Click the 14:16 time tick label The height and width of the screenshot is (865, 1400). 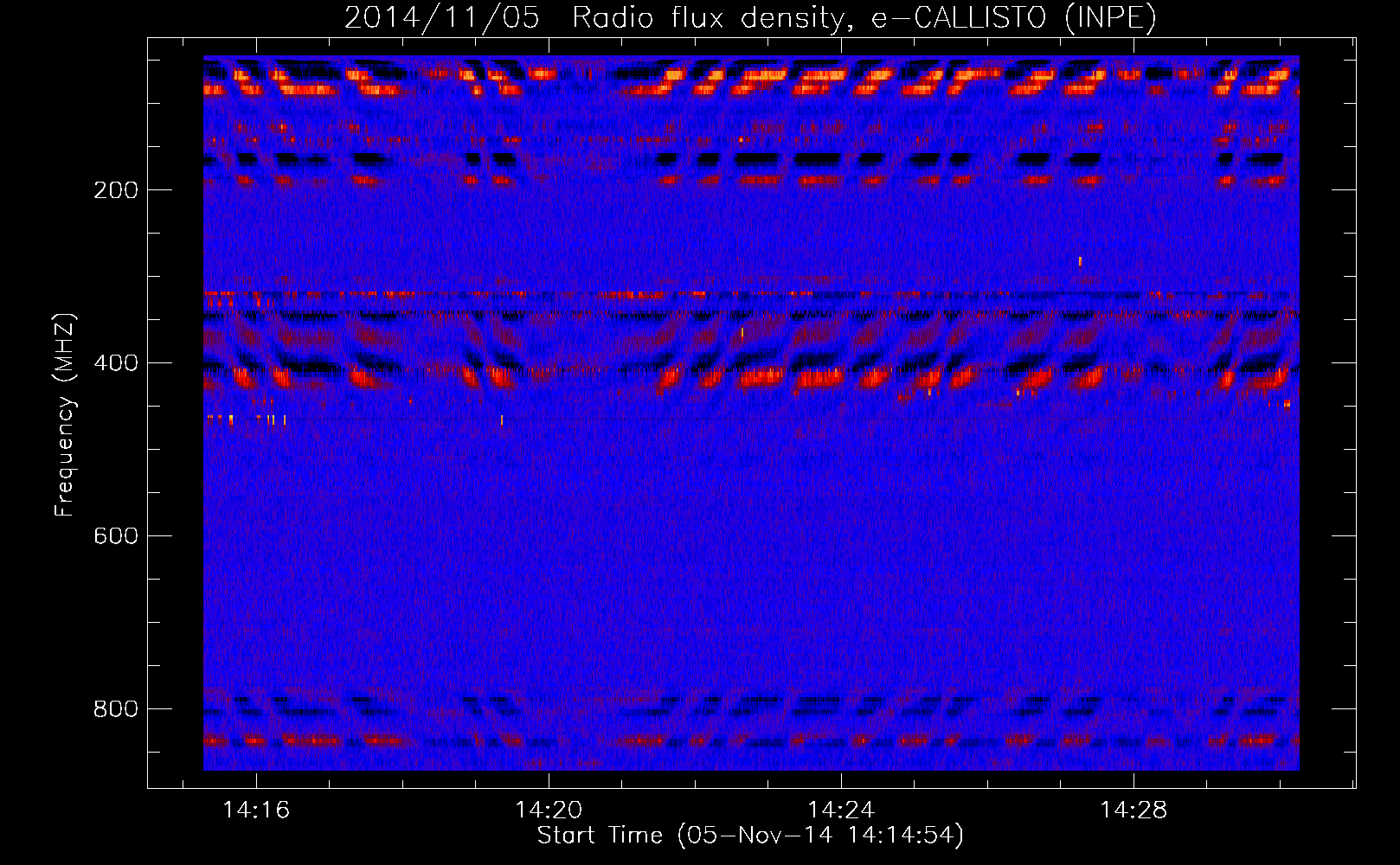256,811
